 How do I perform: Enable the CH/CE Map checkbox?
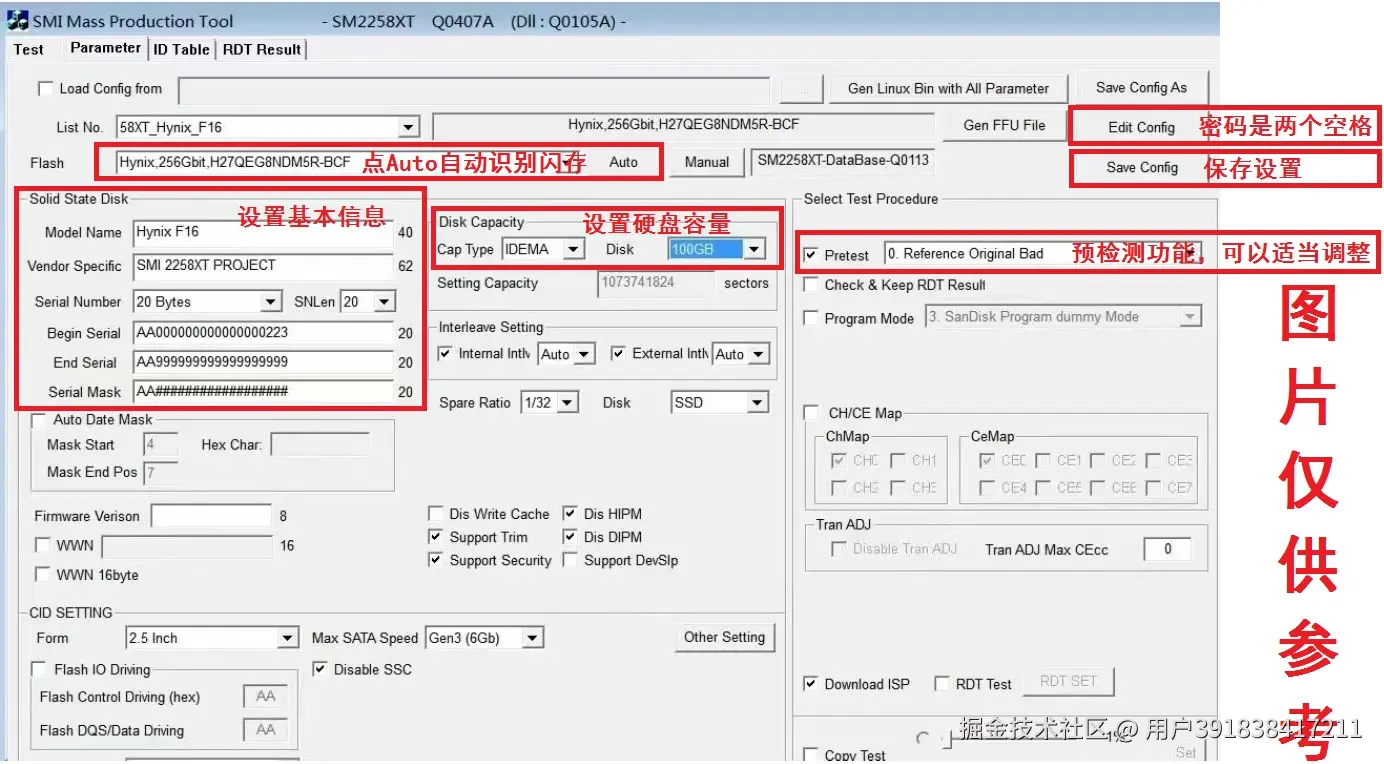811,413
